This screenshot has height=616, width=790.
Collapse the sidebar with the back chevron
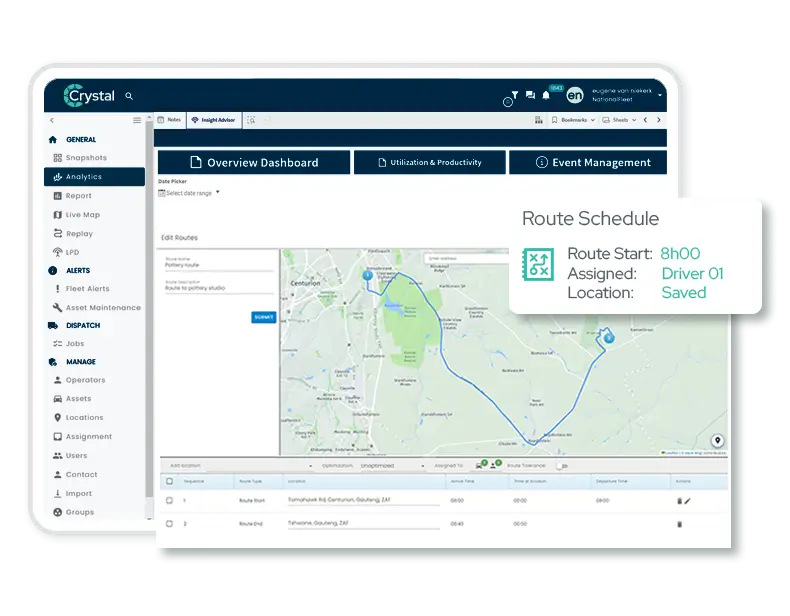point(52,120)
